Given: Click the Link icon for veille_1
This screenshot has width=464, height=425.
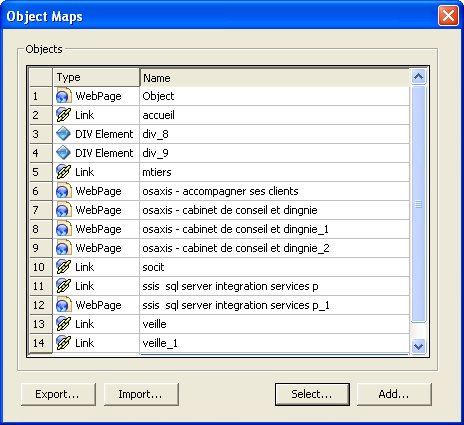Looking at the screenshot, I should coord(63,343).
